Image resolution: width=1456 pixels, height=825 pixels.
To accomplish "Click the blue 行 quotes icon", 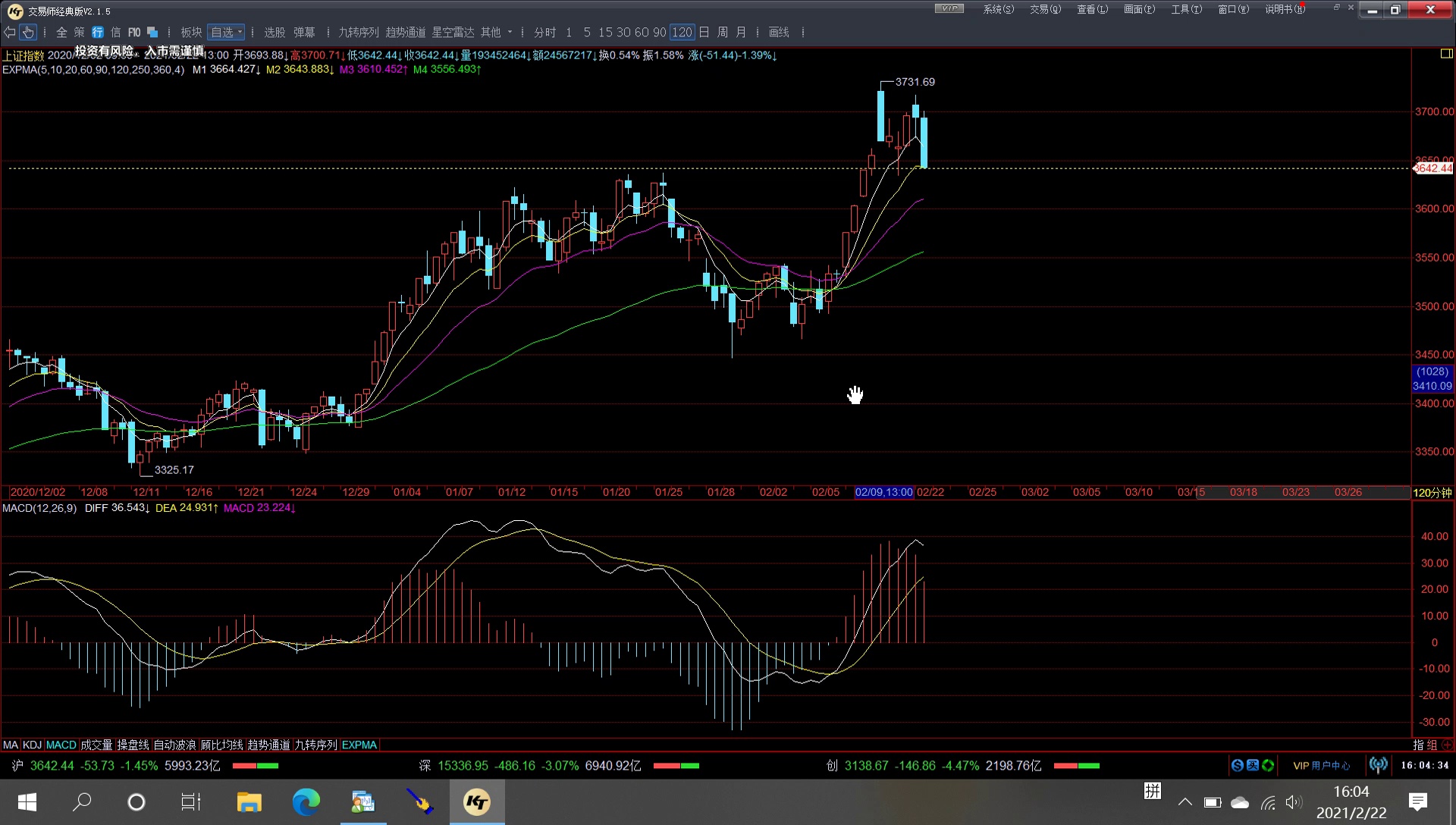I will [x=98, y=32].
